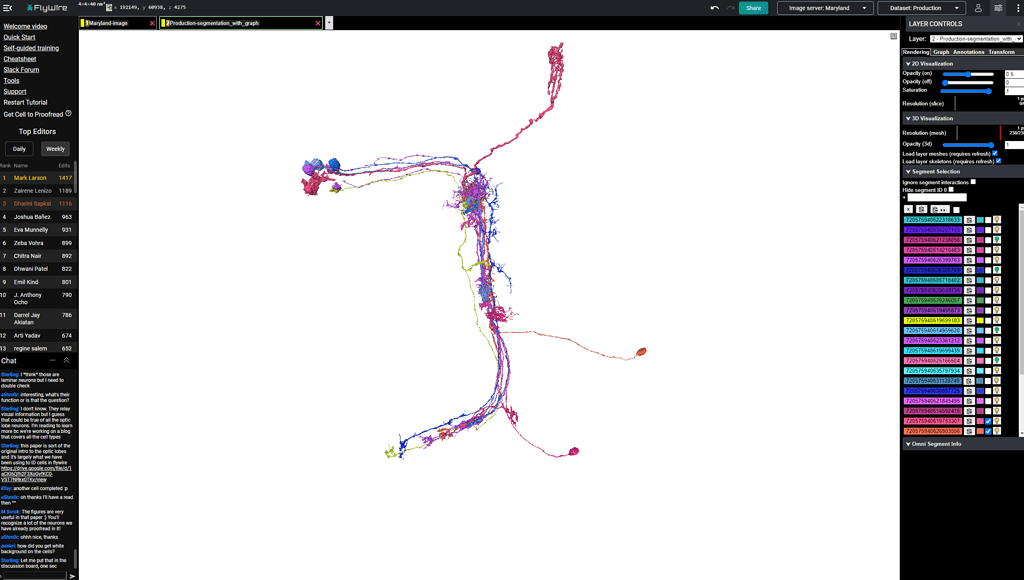Viewport: 1024px width, 580px height.
Task: Toggle the layer controls panel icon
Action: point(998,8)
